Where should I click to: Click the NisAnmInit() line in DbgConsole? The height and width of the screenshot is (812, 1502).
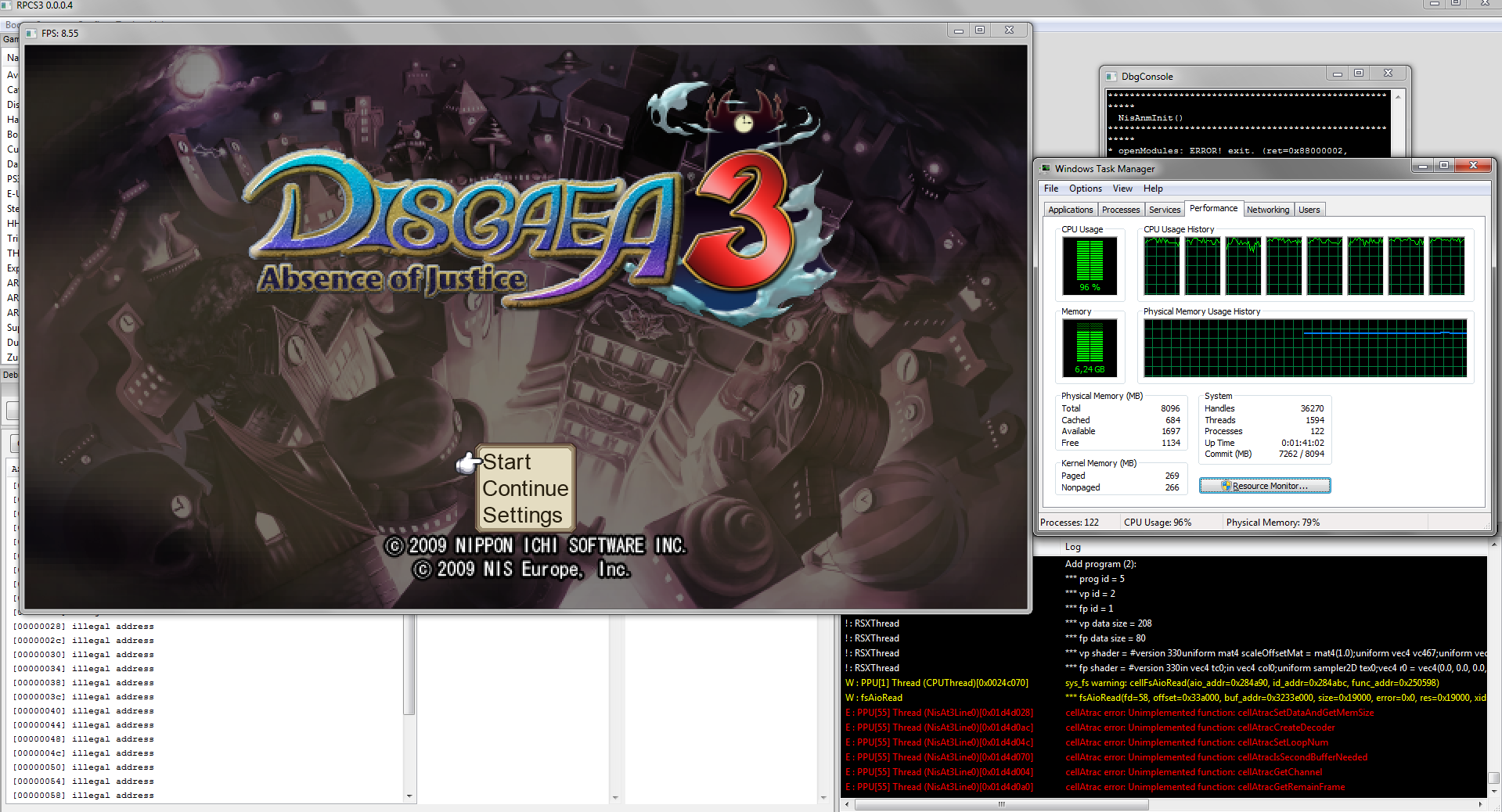pyautogui.click(x=1150, y=118)
